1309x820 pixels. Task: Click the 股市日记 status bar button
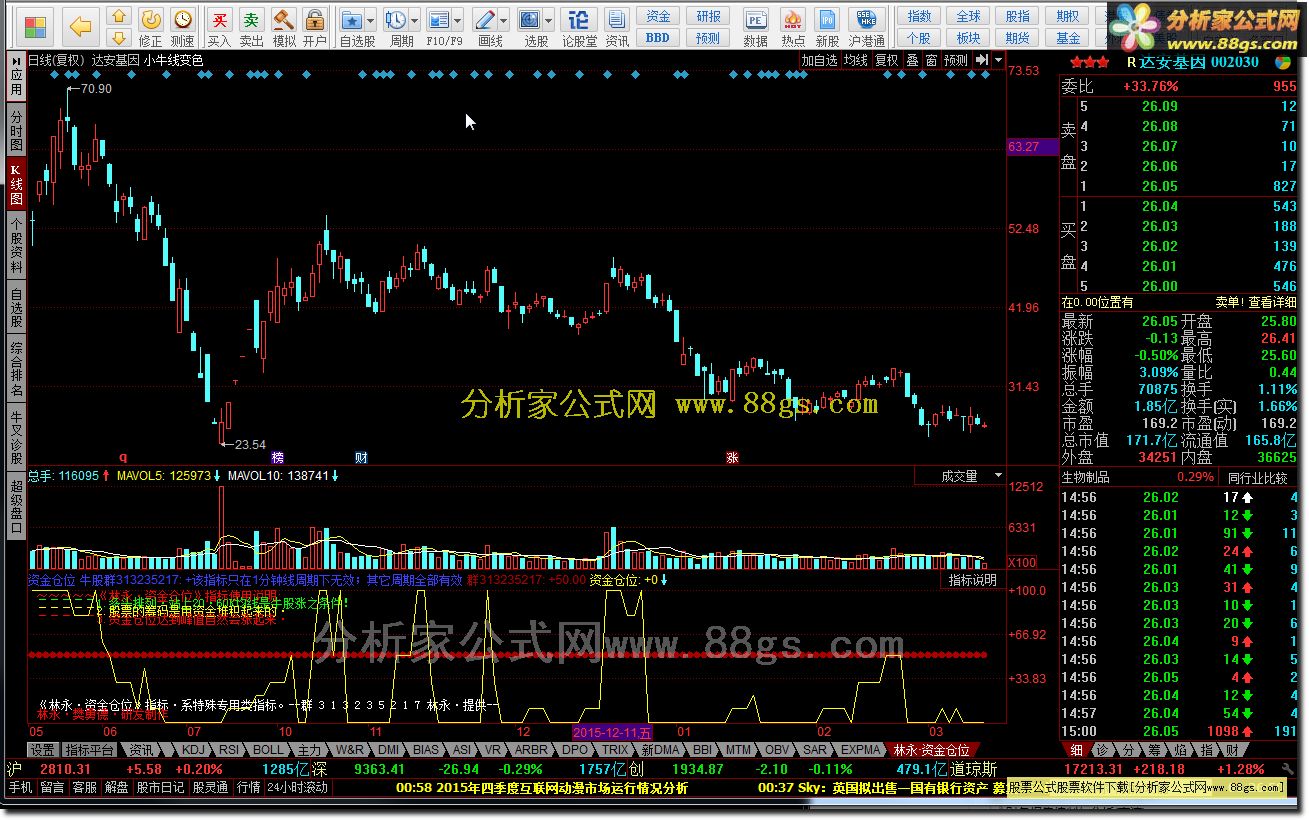[x=160, y=788]
